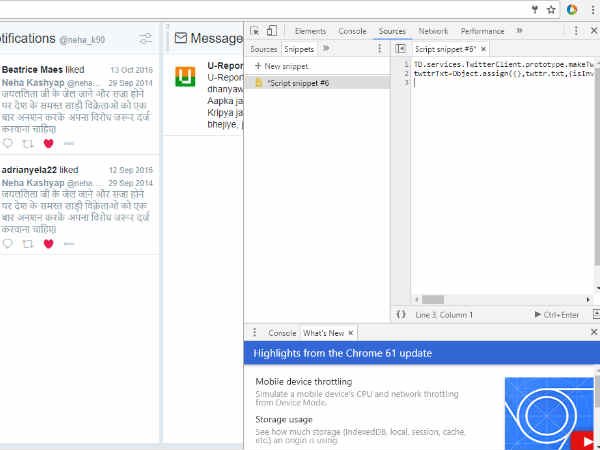Click scrollbar left arrow in editor
Viewport: 600px width, 450px height.
[x=417, y=300]
